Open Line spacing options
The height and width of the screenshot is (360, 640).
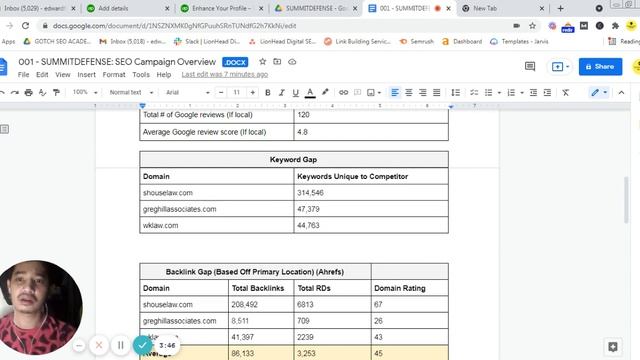click(456, 93)
